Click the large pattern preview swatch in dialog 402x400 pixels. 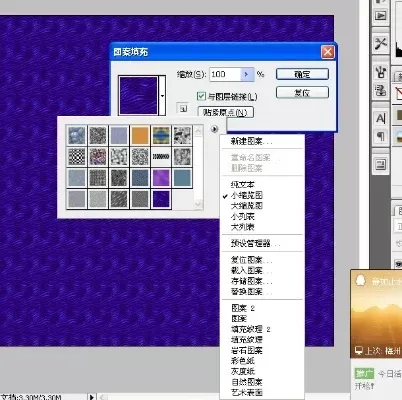pyautogui.click(x=138, y=96)
